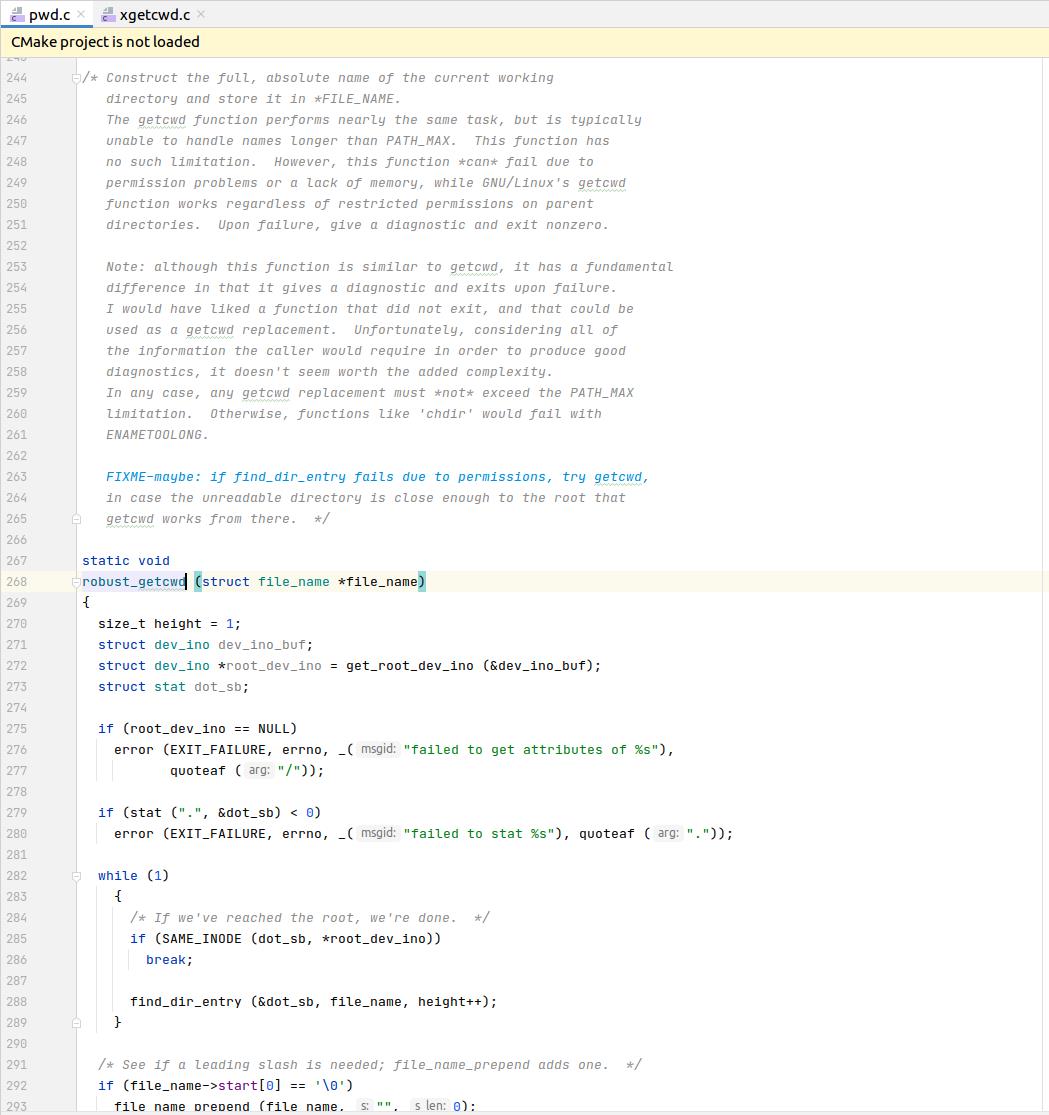Image resolution: width=1049 pixels, height=1115 pixels.
Task: Click line number 268 in the gutter
Action: pos(16,582)
